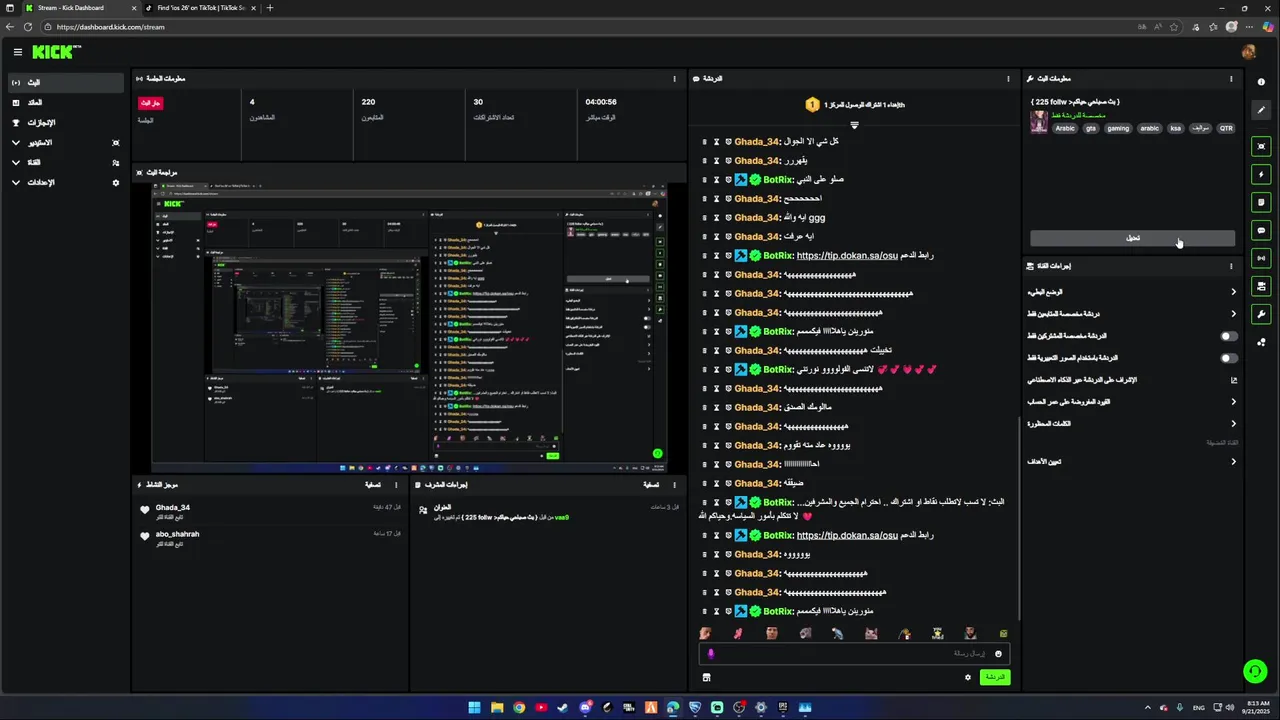Open the Windows Start button
This screenshot has width=1280, height=720.
475,708
